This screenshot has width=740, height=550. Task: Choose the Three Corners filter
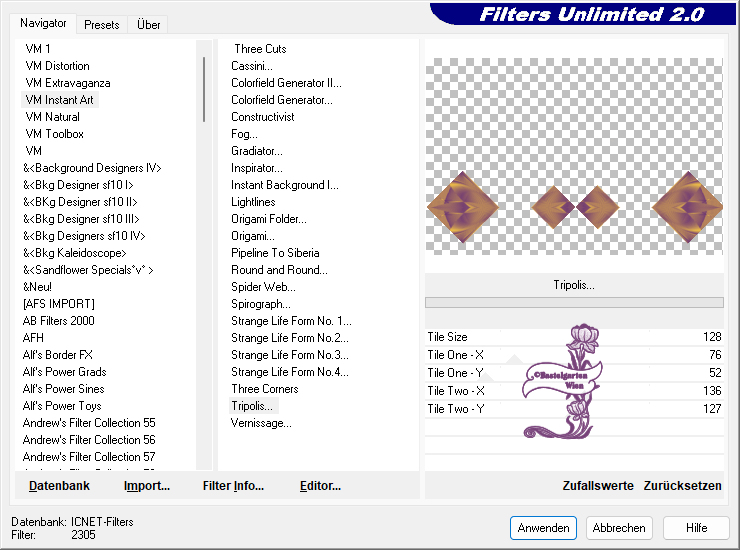point(265,389)
